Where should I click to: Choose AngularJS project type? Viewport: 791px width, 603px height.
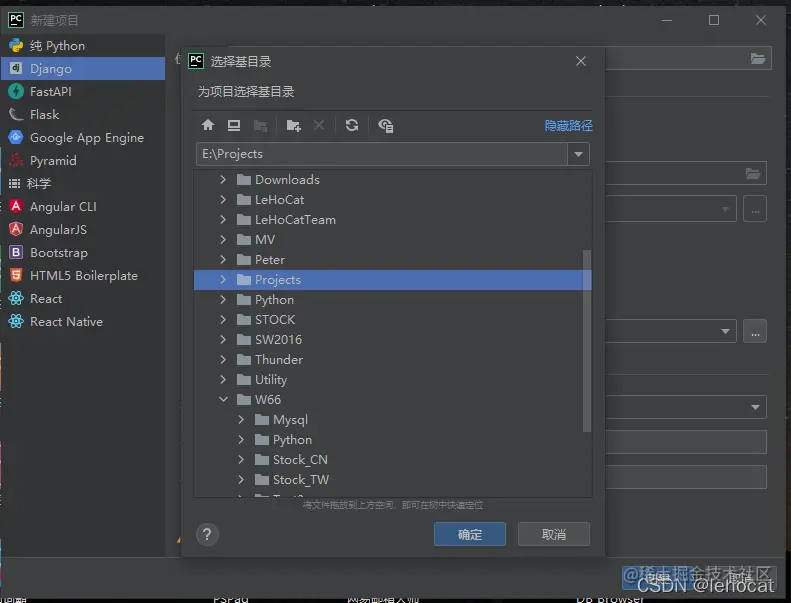tap(83, 230)
